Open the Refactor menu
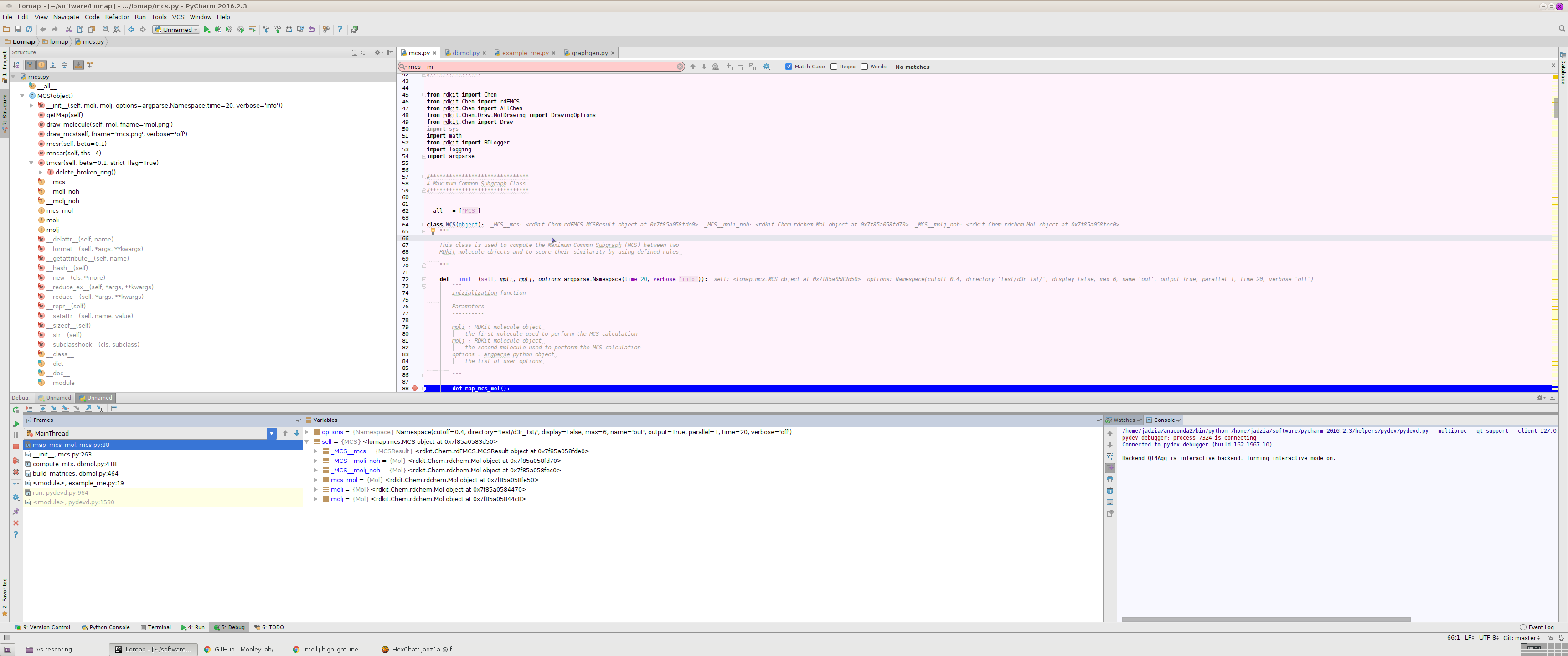Image resolution: width=1568 pixels, height=656 pixels. tap(117, 17)
